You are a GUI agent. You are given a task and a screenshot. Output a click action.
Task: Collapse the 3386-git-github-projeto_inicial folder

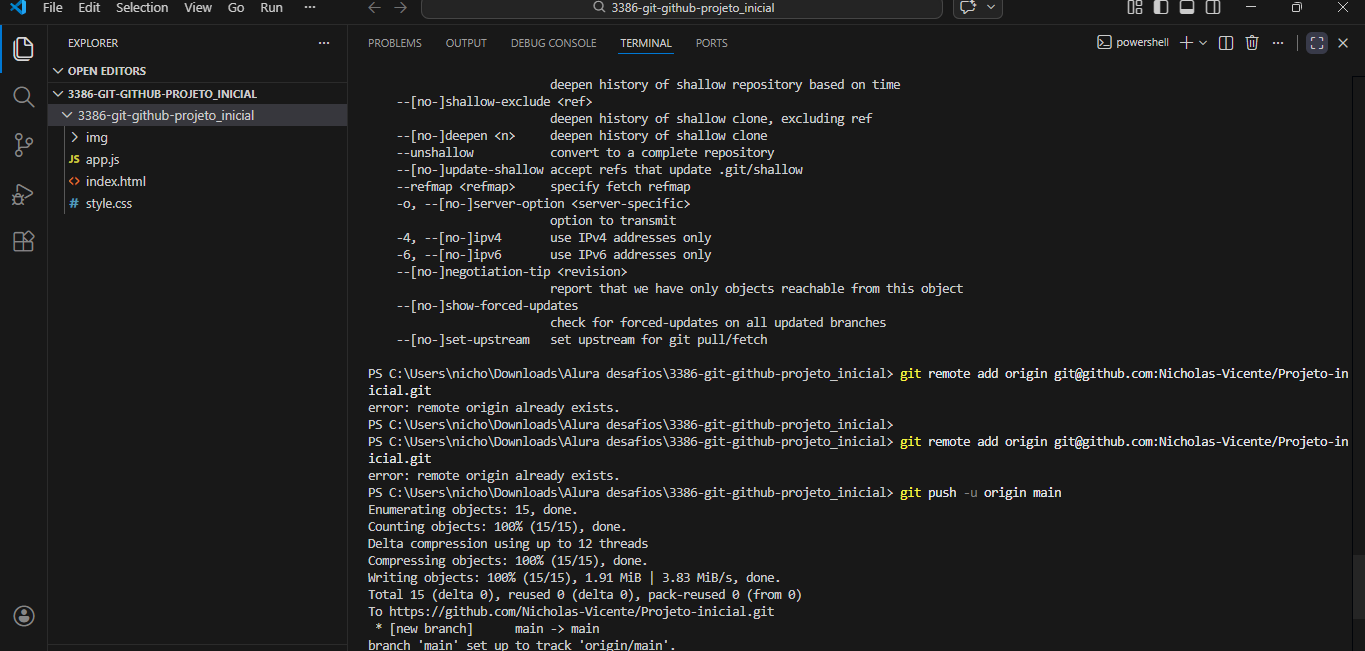[198, 115]
